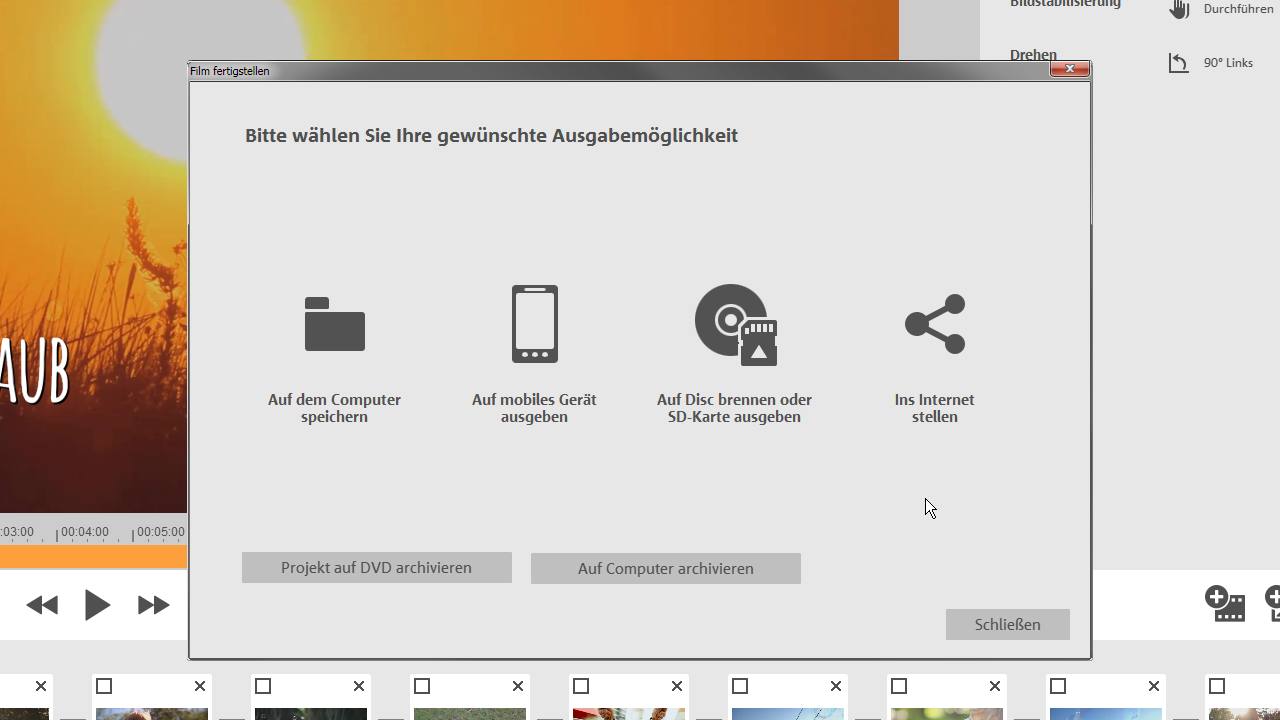
Task: Tick the checkbox on the red-hat storyboard clip
Action: click(581, 686)
